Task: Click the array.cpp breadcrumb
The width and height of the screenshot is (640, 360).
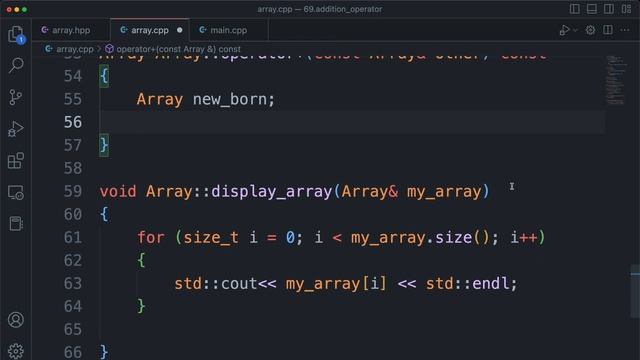Action: pyautogui.click(x=75, y=49)
